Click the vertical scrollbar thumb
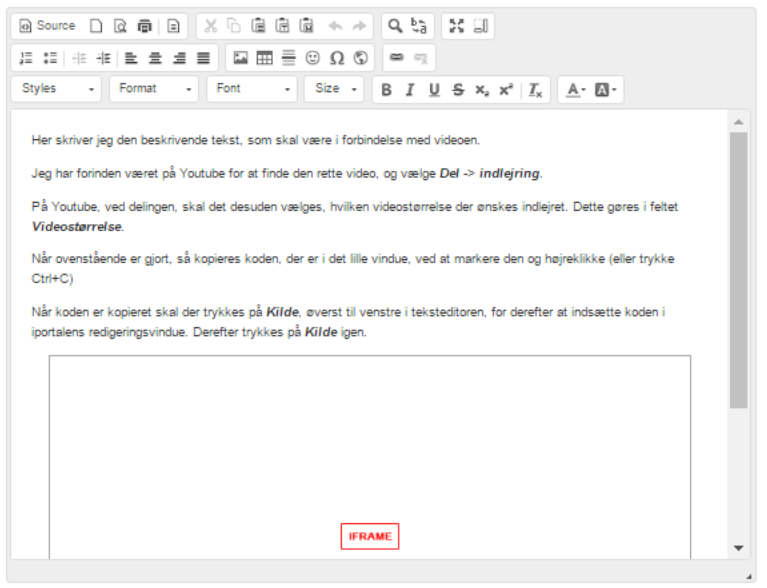Viewport: 767px width, 588px height. point(738,270)
